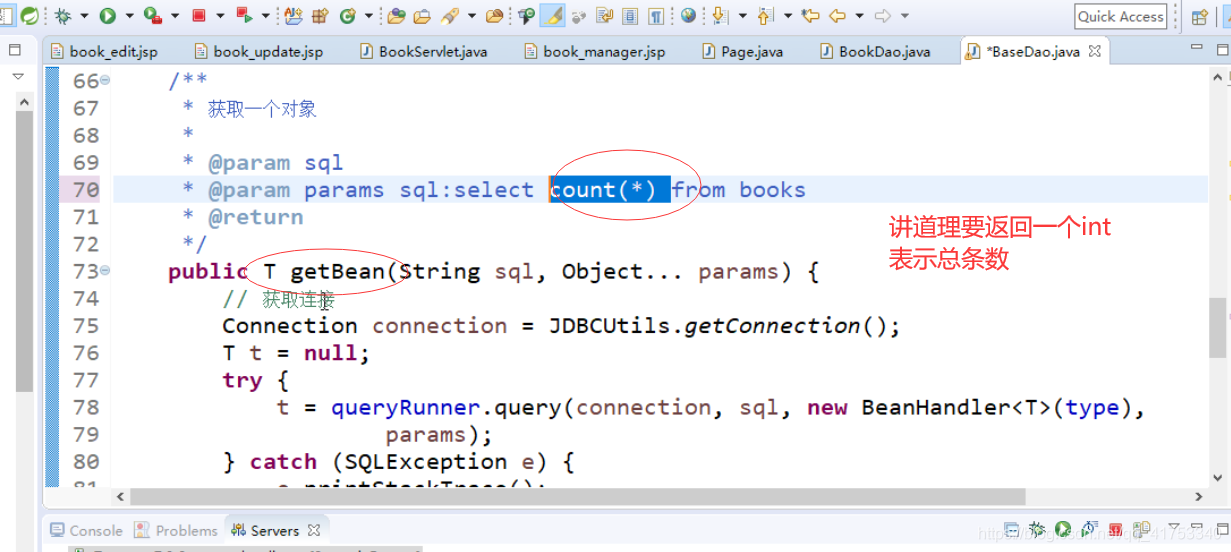Maximize the editor area
This screenshot has width=1231, height=552.
pyautogui.click(x=1221, y=48)
